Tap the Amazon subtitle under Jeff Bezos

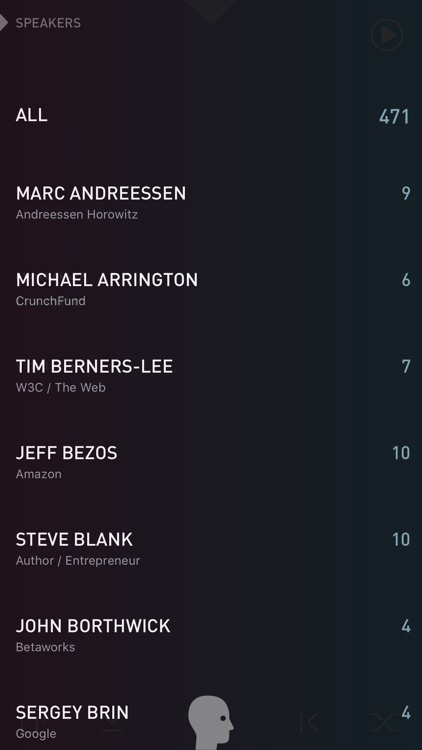click(x=38, y=474)
